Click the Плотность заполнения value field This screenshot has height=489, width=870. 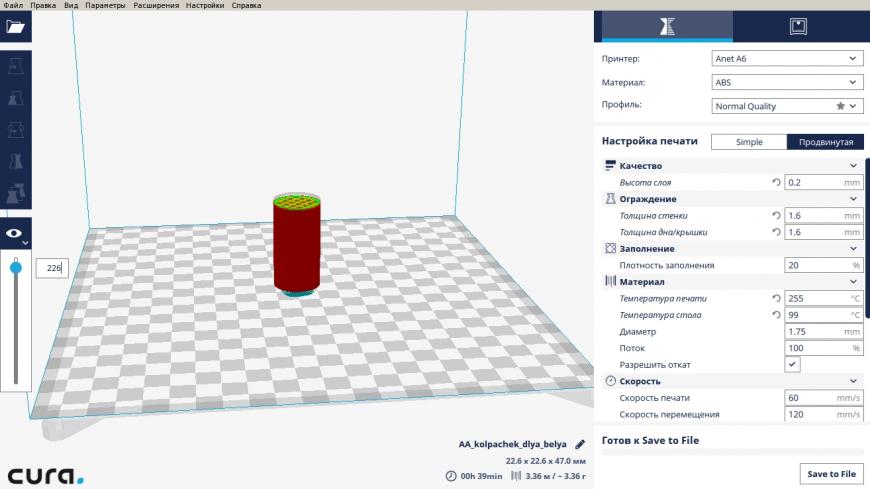(x=823, y=265)
